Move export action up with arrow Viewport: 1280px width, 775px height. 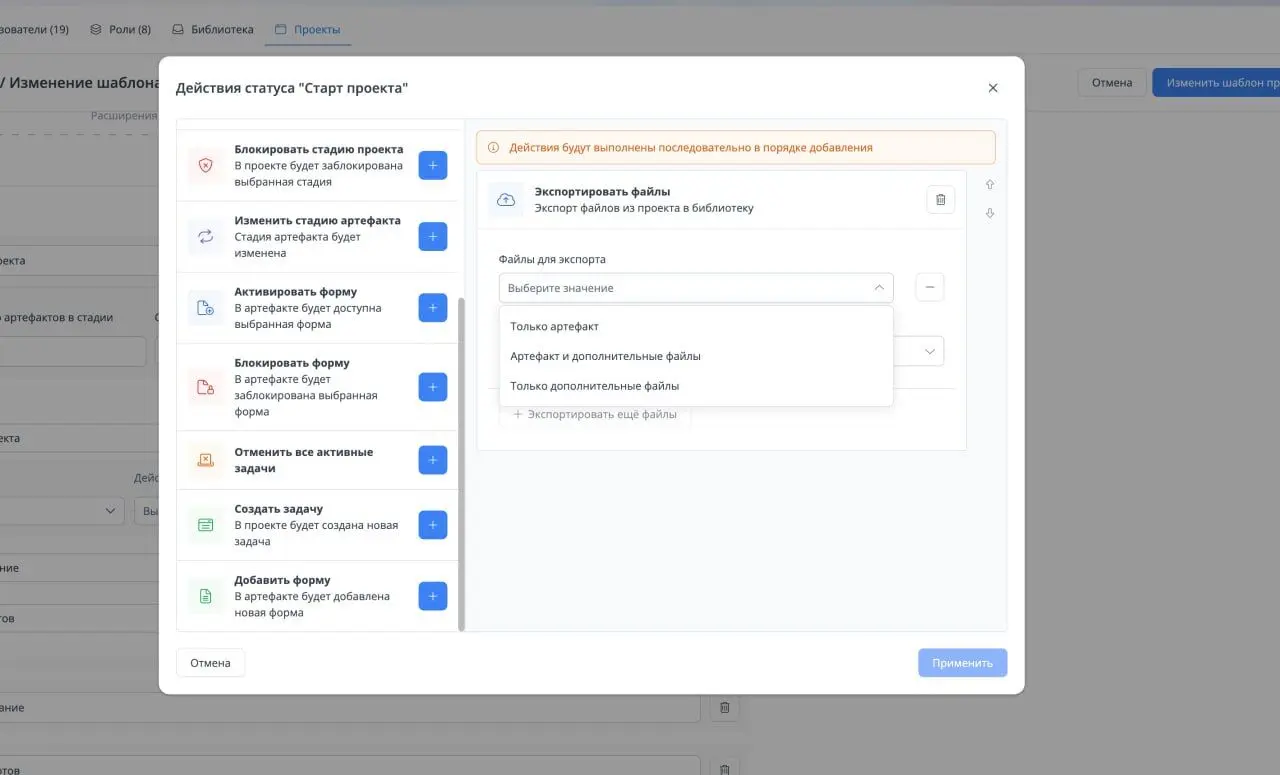coord(990,185)
